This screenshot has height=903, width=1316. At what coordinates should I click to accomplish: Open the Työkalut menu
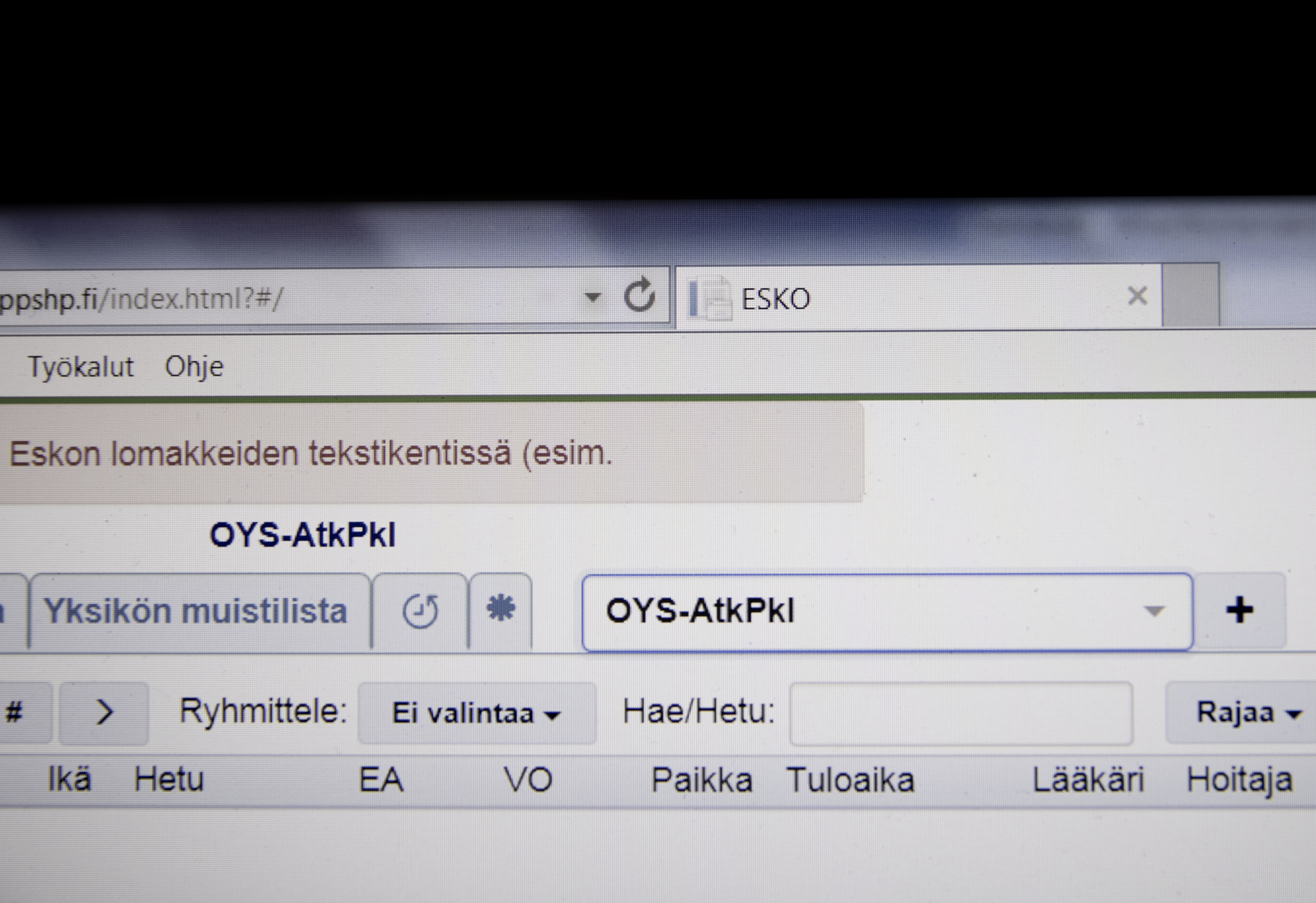click(81, 367)
